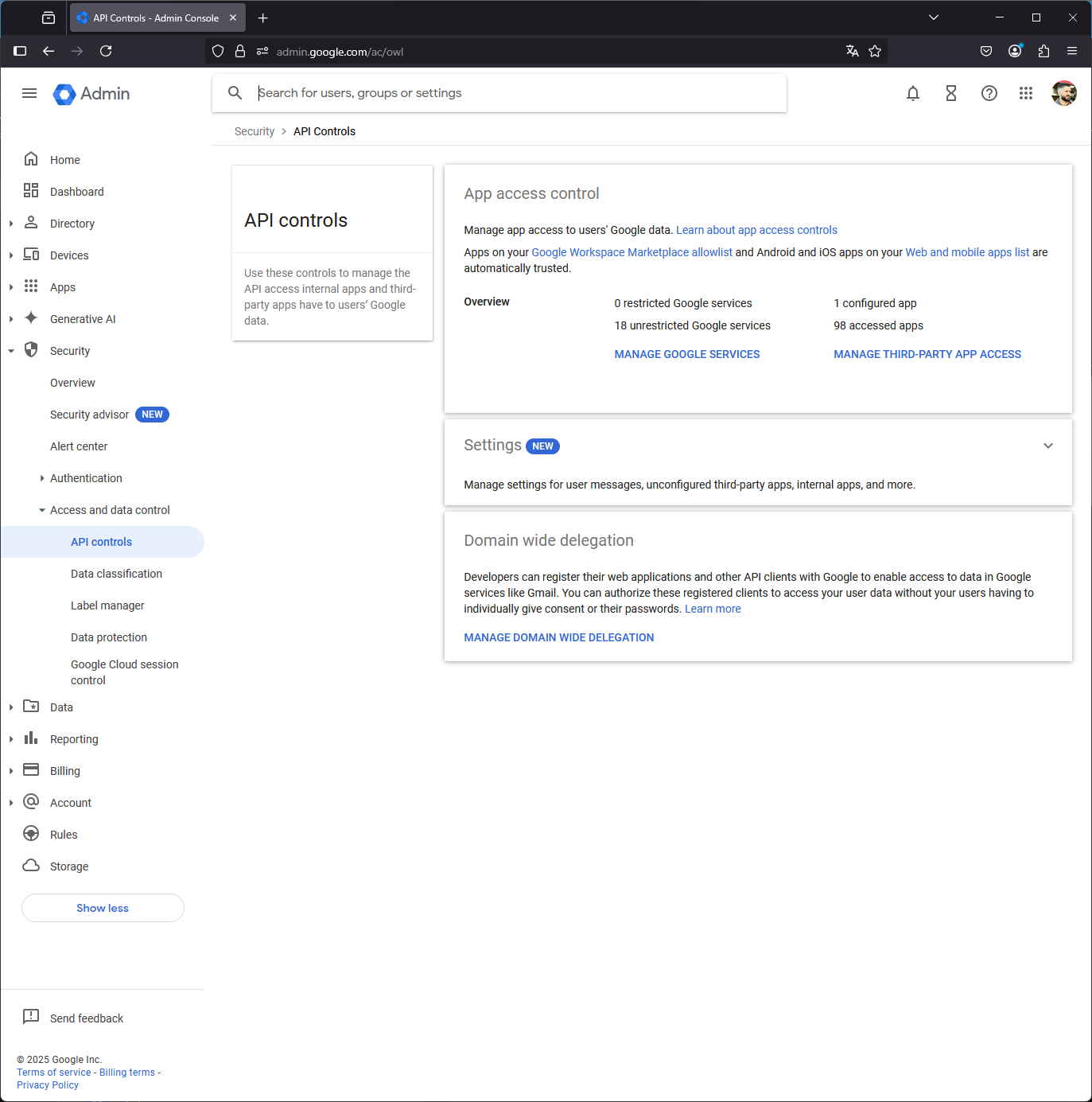1092x1102 pixels.
Task: Open the tasks hourglass icon
Action: pos(951,93)
